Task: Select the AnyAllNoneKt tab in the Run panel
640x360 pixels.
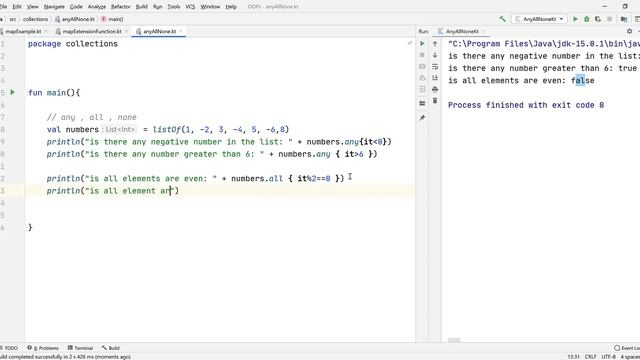Action: (462, 31)
